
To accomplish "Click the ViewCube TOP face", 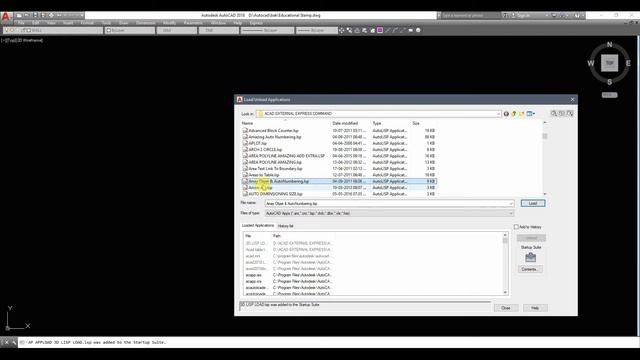I will [609, 63].
